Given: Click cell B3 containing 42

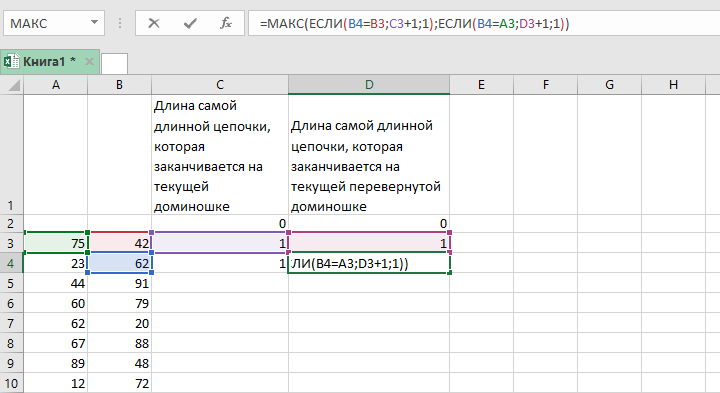Looking at the screenshot, I should pos(119,243).
